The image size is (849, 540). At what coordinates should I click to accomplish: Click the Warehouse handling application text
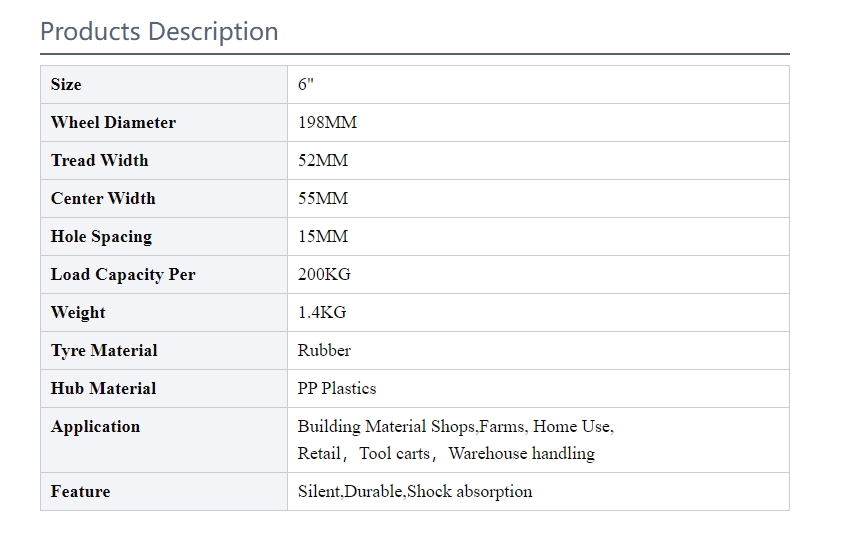point(521,453)
